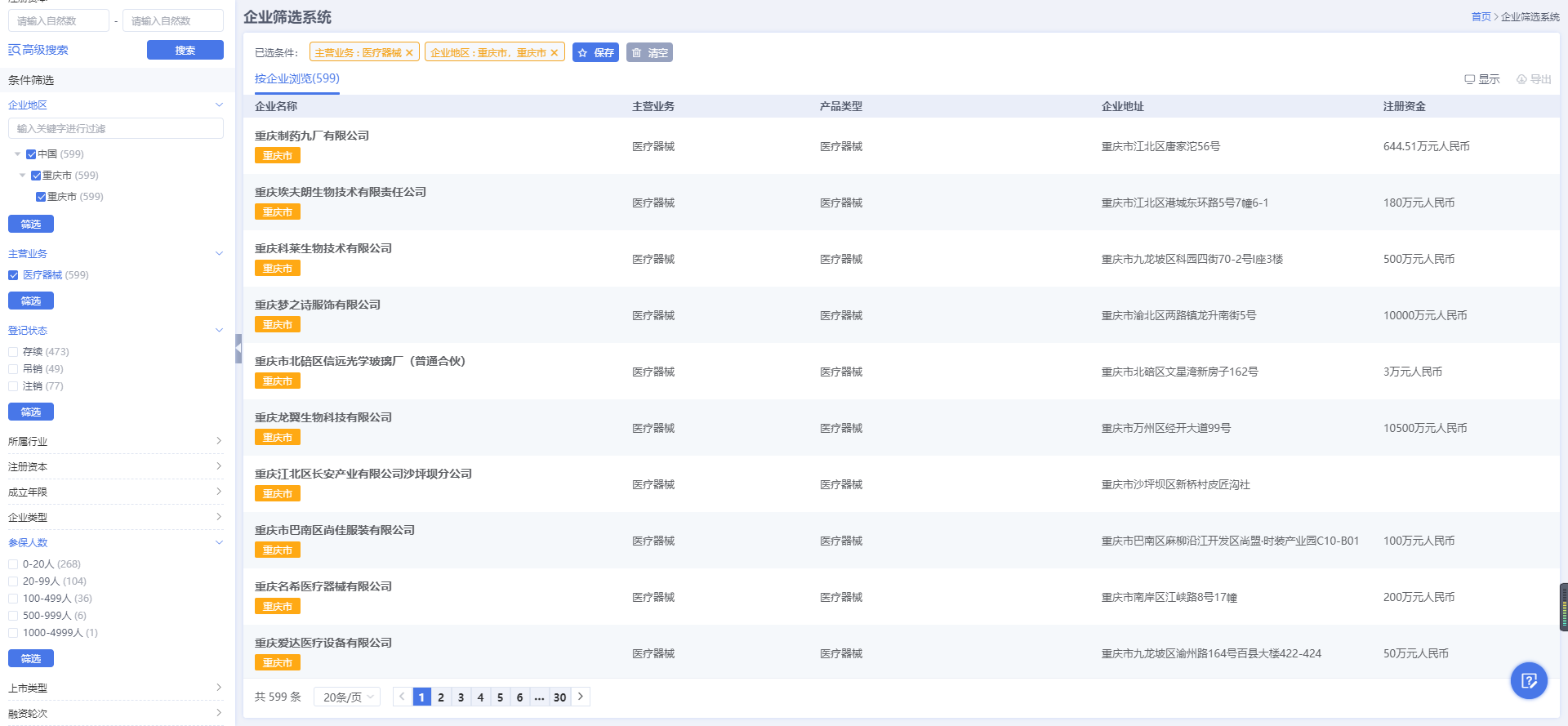The height and width of the screenshot is (726, 1568).
Task: Check the 存续 (473) status checkbox
Action: tap(13, 352)
